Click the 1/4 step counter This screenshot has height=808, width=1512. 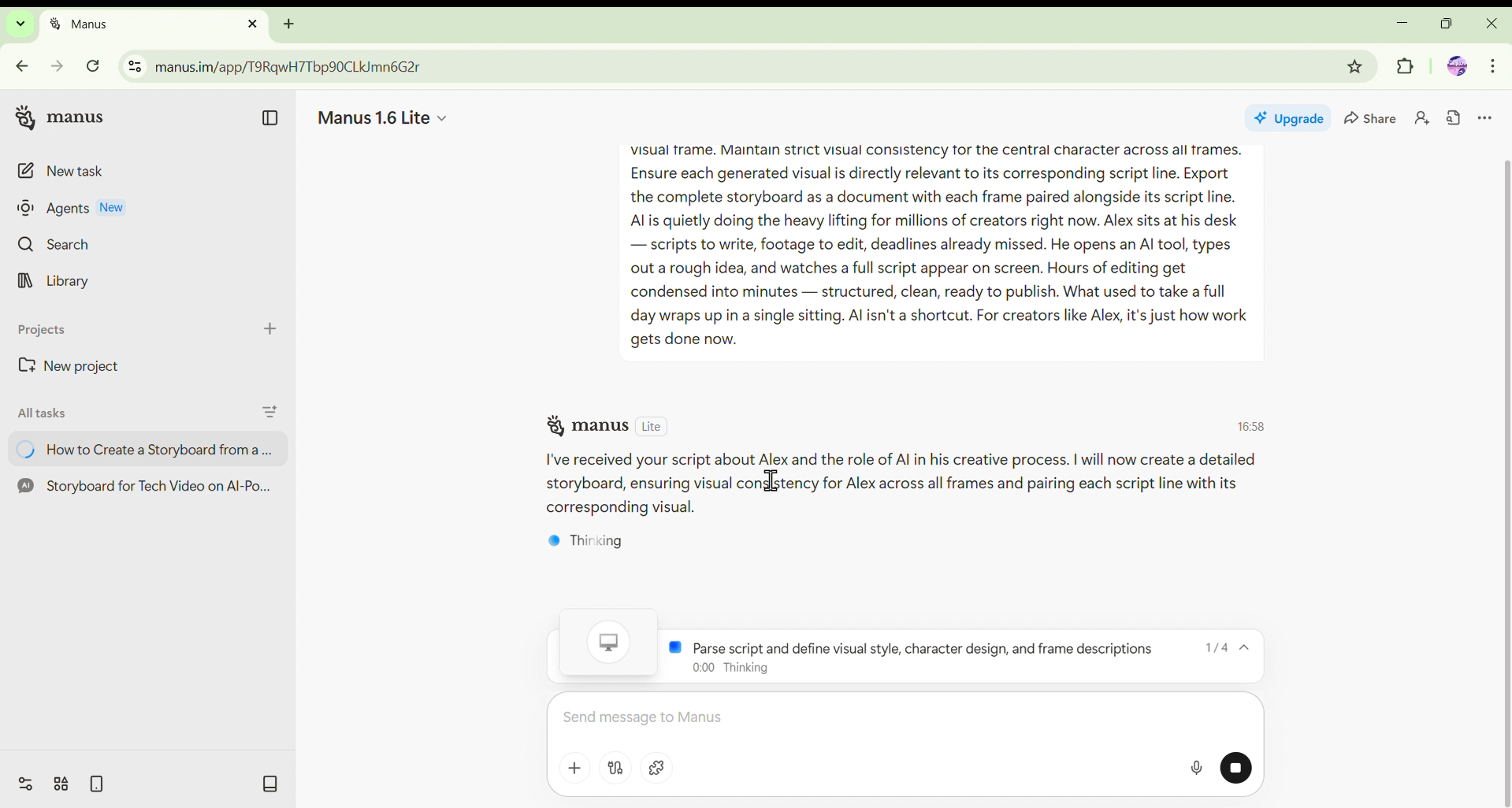(x=1217, y=648)
